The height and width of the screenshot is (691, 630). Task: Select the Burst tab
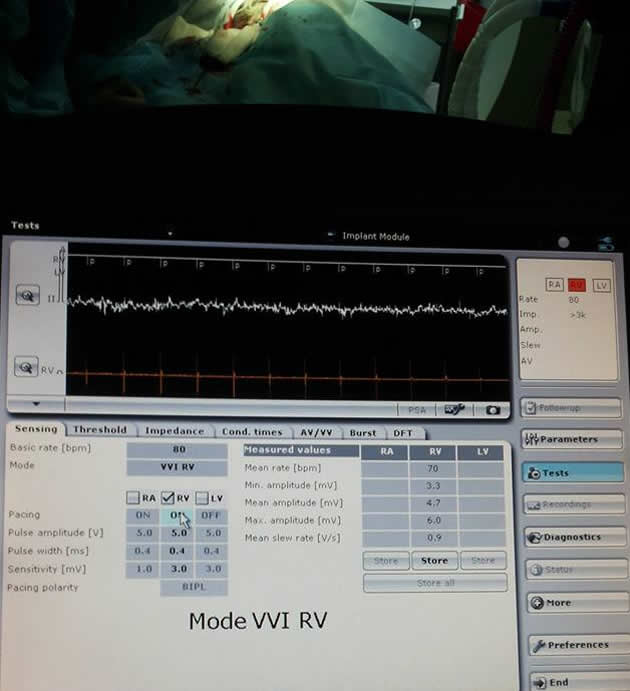pyautogui.click(x=363, y=433)
